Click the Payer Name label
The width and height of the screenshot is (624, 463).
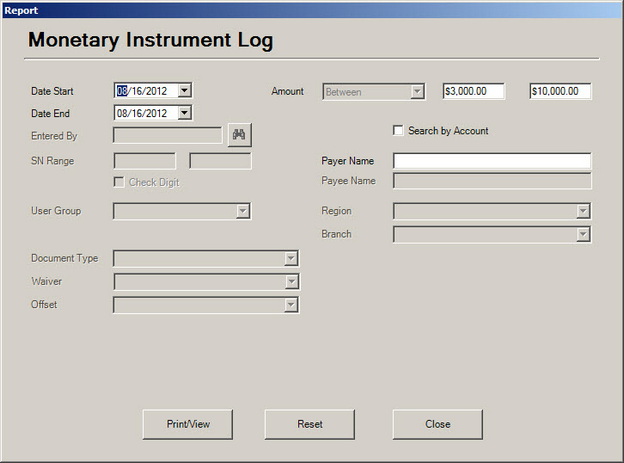pos(347,161)
